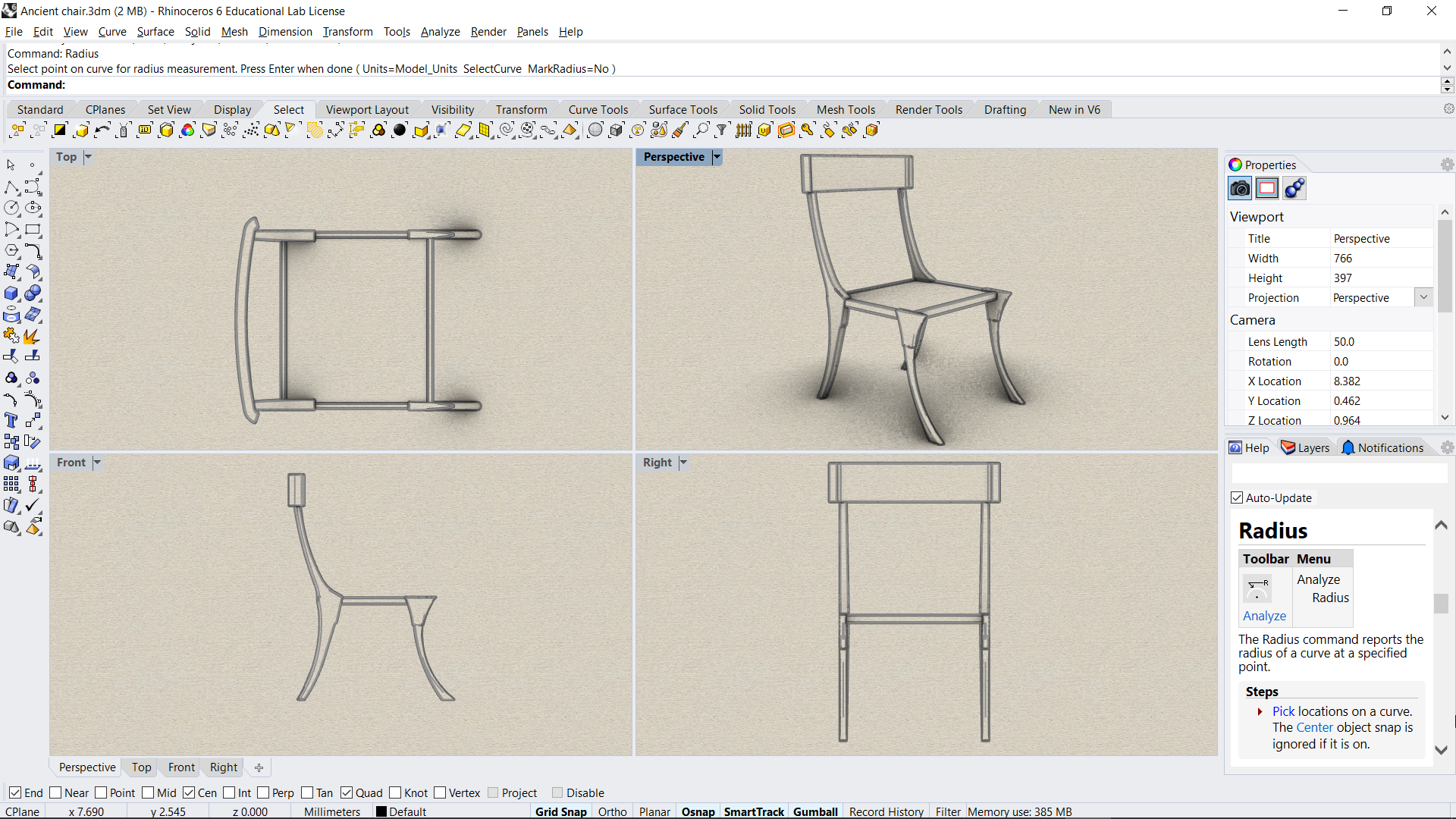The width and height of the screenshot is (1456, 819).
Task: Open the Transform menu
Action: point(347,32)
